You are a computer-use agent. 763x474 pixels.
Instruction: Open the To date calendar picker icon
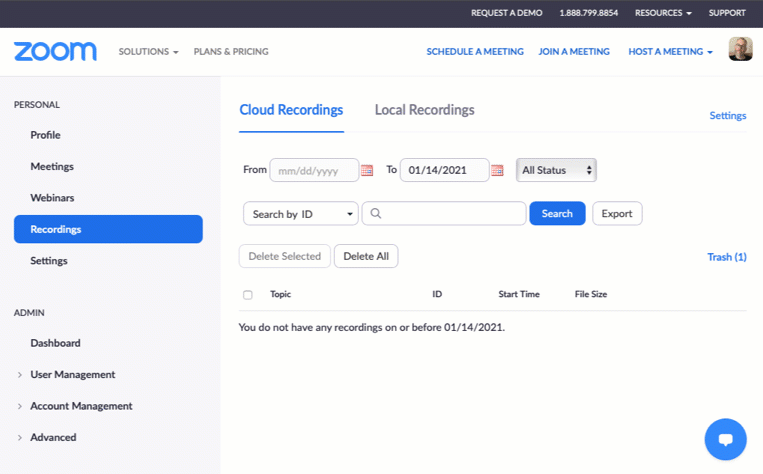[497, 170]
